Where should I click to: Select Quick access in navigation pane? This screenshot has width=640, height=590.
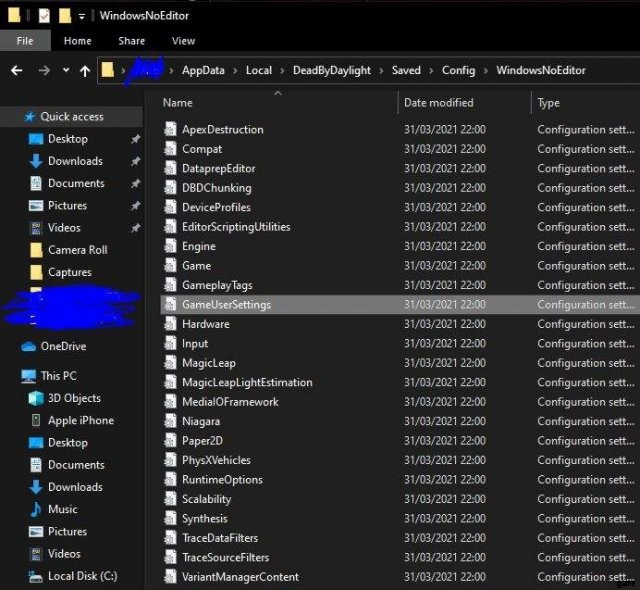point(72,117)
